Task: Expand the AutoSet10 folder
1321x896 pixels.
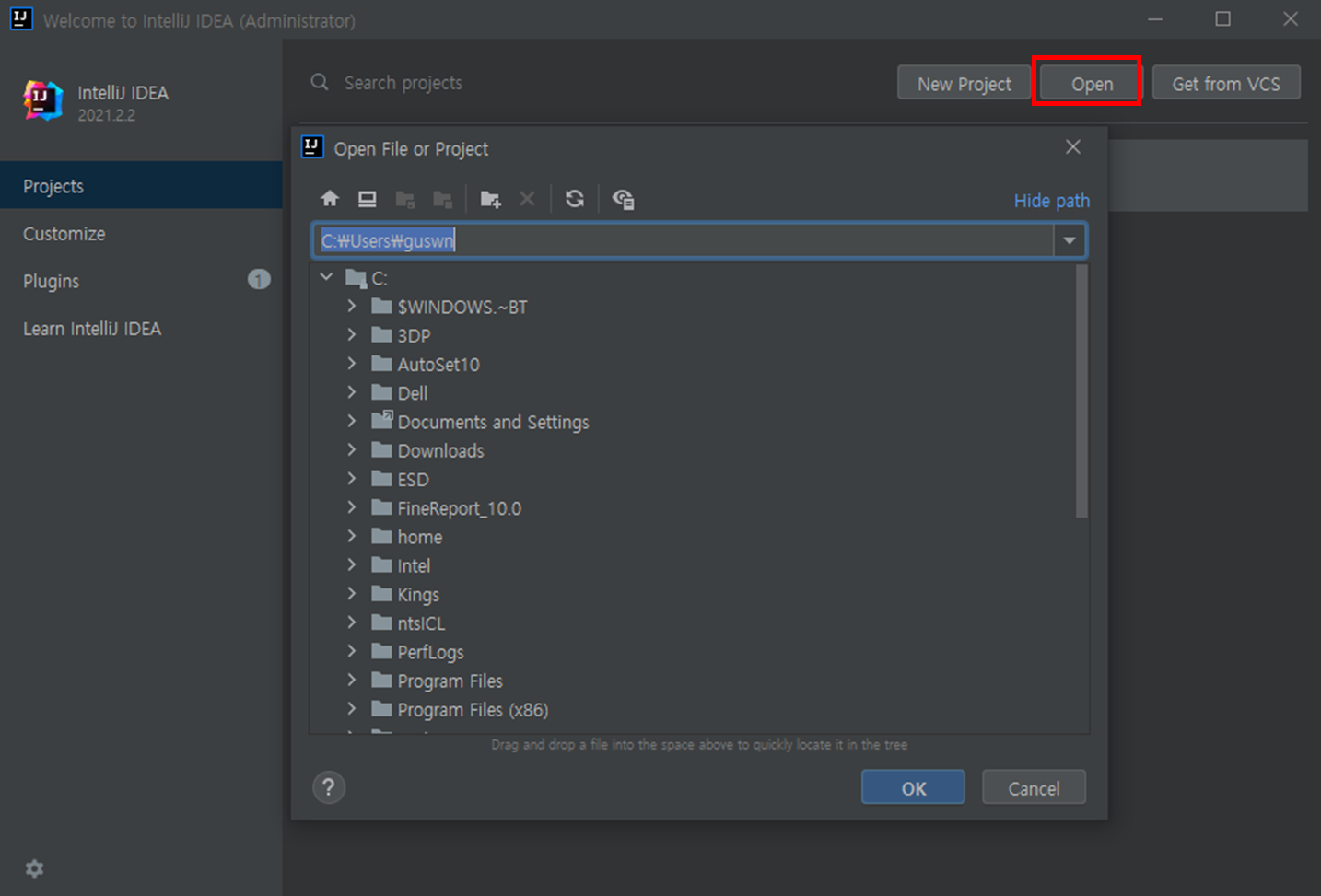Action: click(352, 363)
